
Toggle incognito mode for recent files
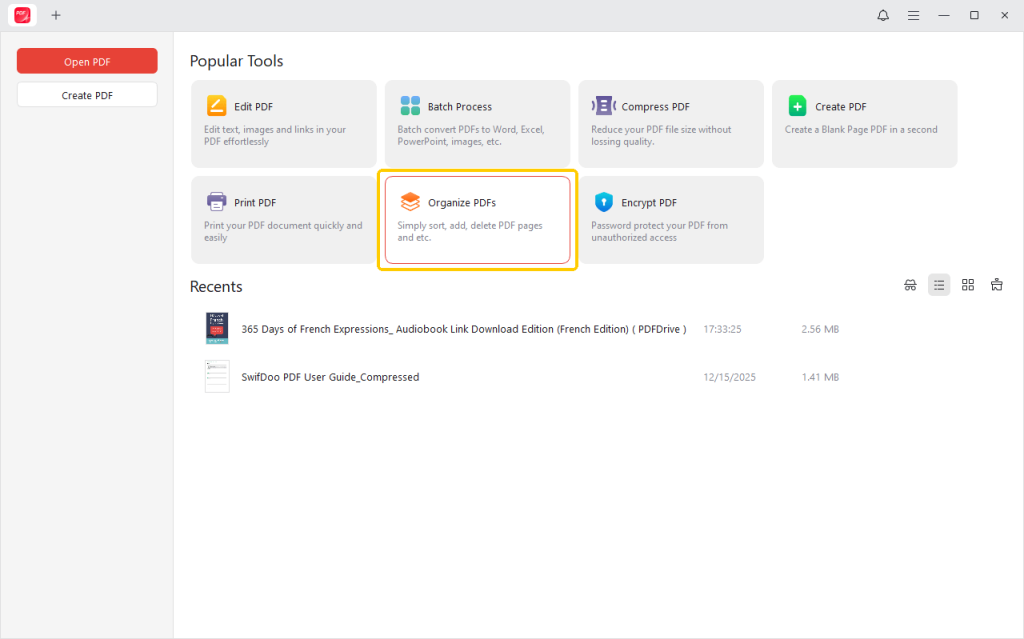(910, 285)
